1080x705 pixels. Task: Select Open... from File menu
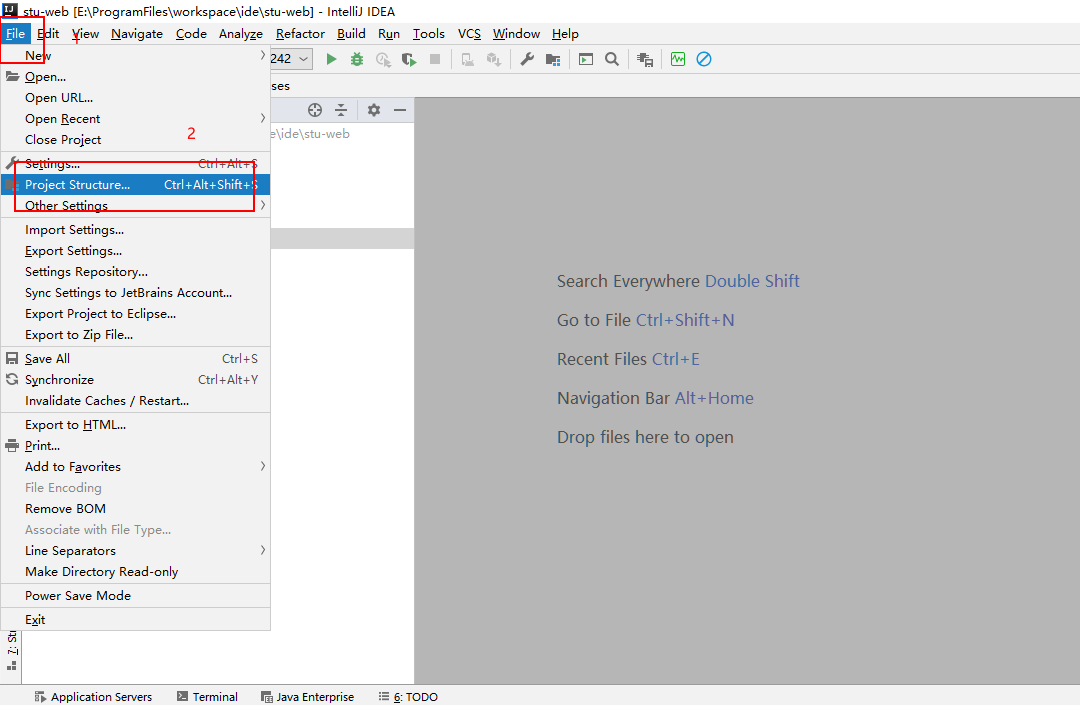135,76
